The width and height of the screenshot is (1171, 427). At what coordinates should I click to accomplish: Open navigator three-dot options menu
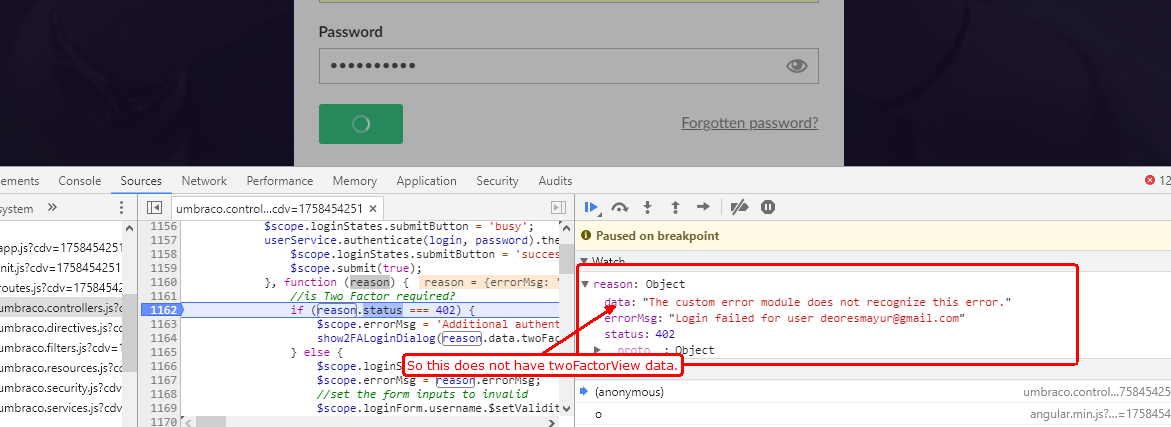point(122,208)
